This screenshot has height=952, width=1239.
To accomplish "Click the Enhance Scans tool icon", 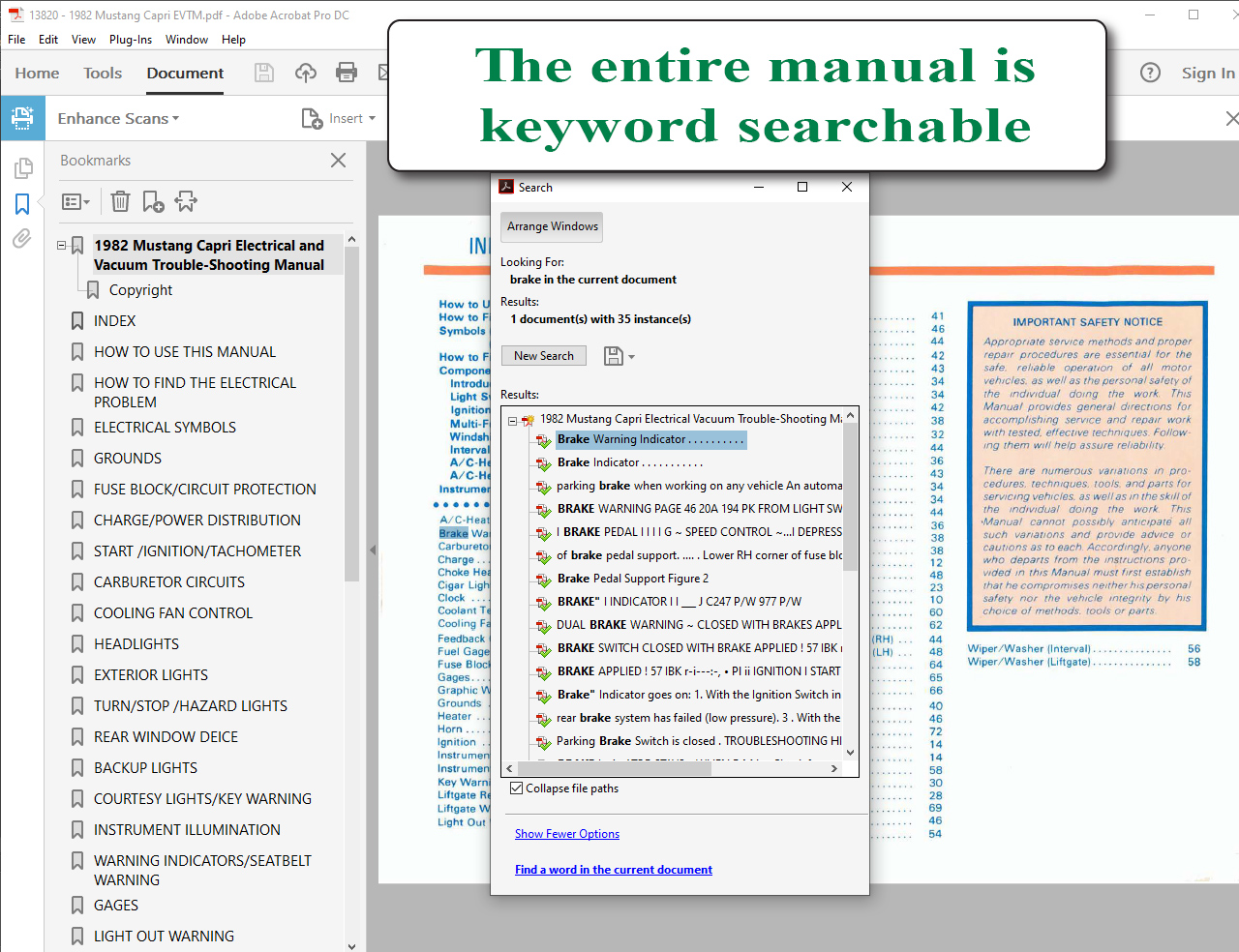I will point(22,118).
